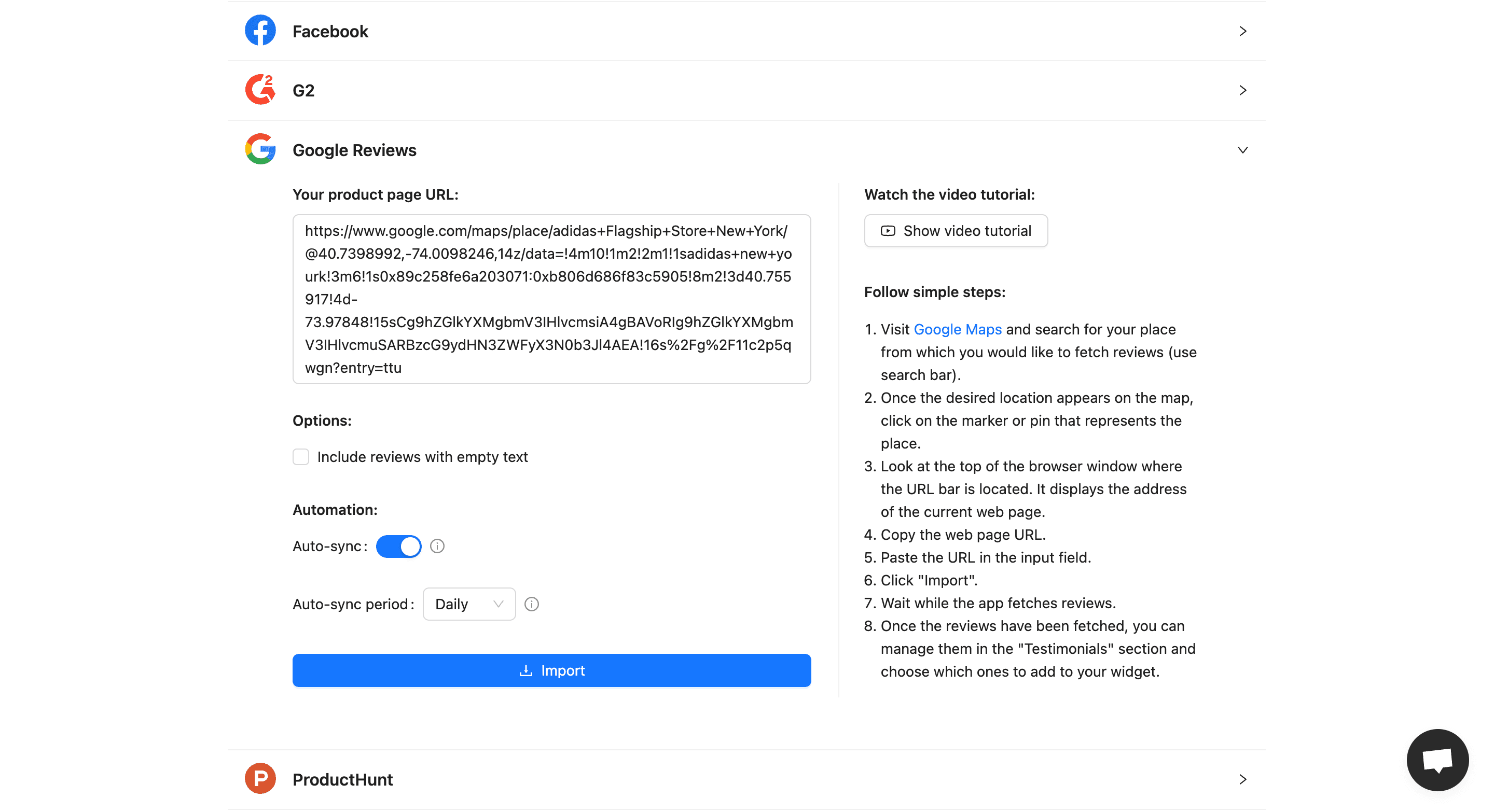Expand the Facebook integration section
1494x812 pixels.
click(x=748, y=31)
